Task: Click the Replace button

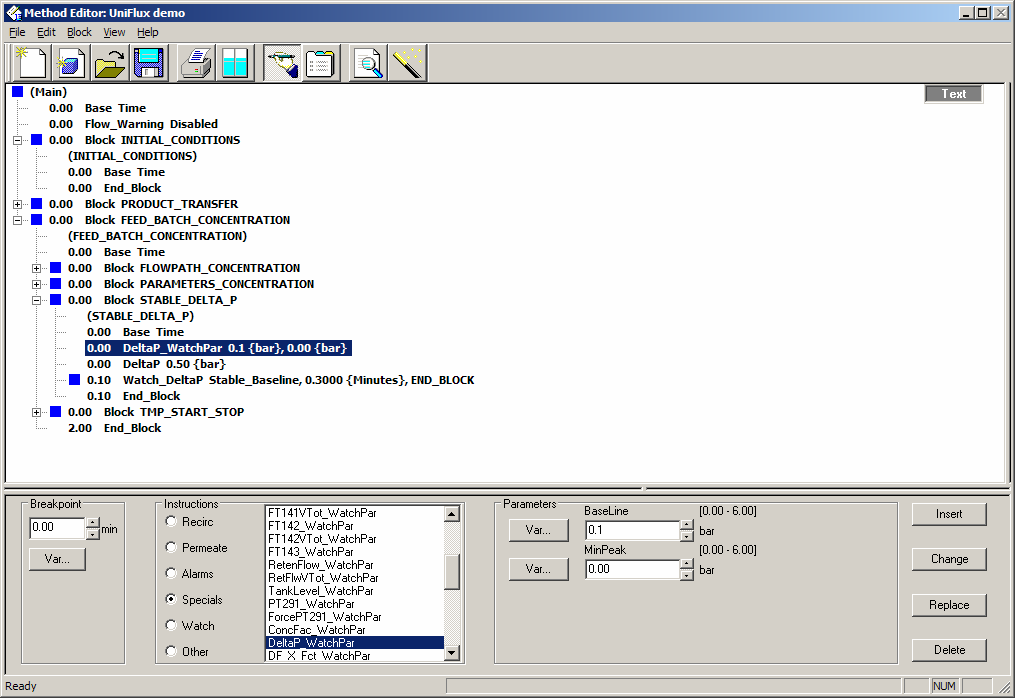Action: [949, 605]
